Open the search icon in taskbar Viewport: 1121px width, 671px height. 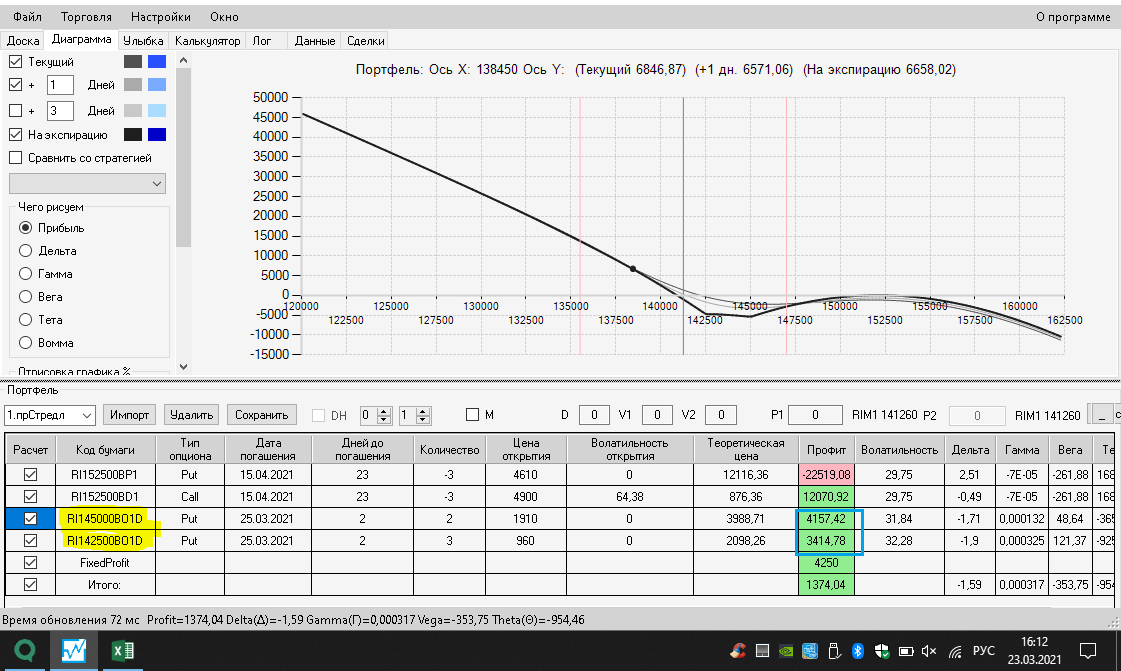(x=25, y=650)
